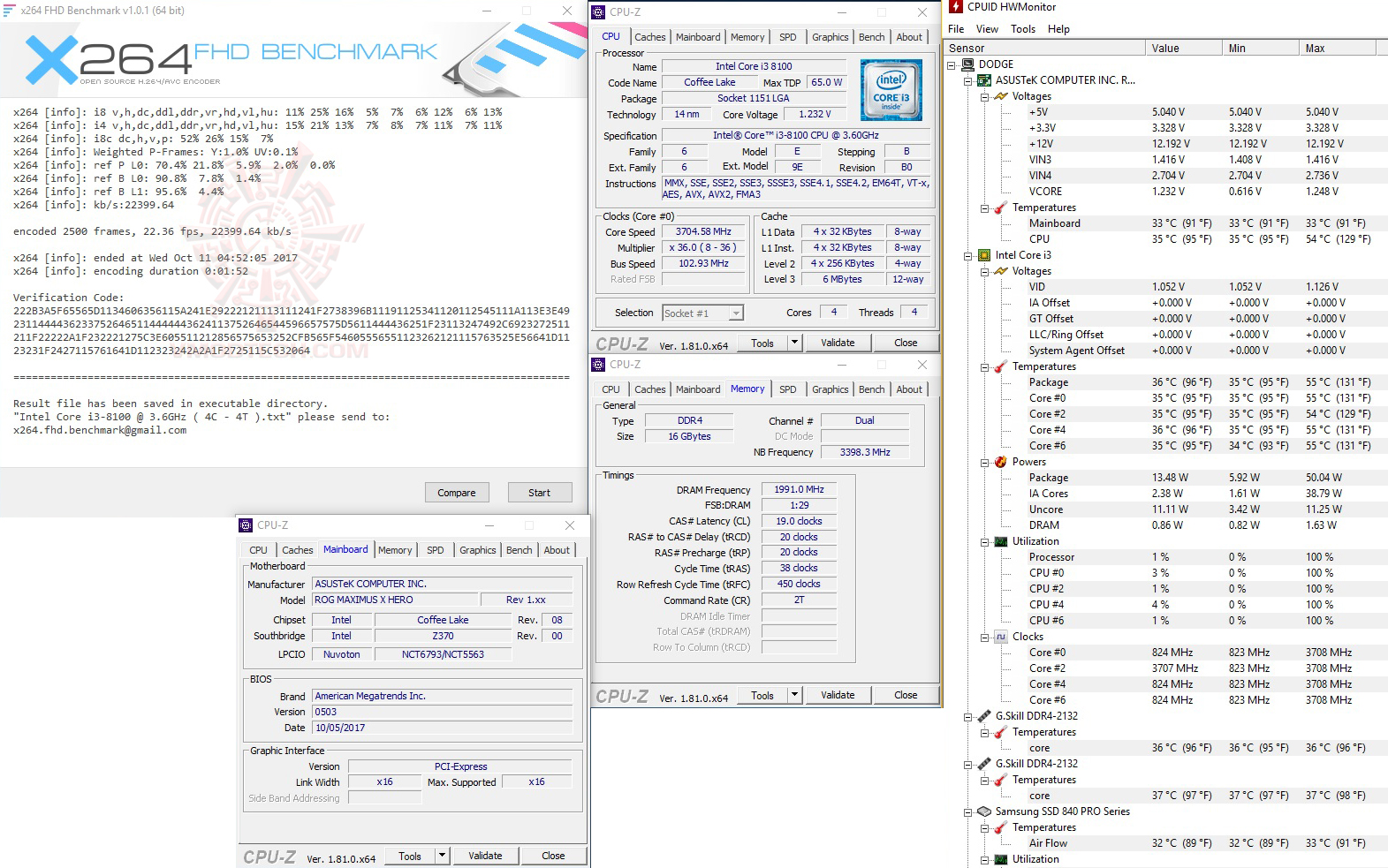Collapse the Clocks section in HWMonitor
The height and width of the screenshot is (868, 1388).
coord(985,637)
